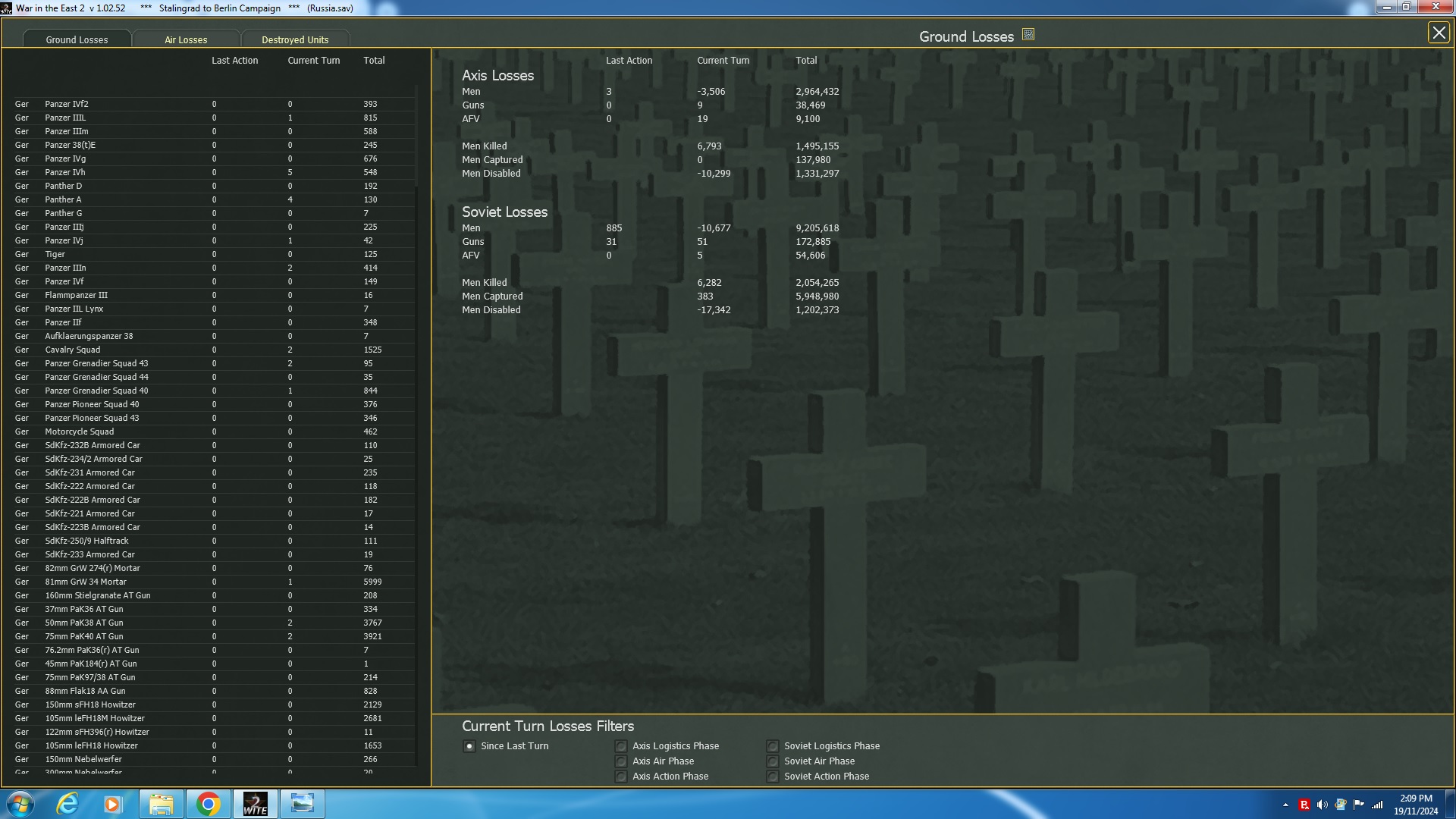The width and height of the screenshot is (1456, 819).
Task: Click the red B tray icon
Action: (1304, 805)
